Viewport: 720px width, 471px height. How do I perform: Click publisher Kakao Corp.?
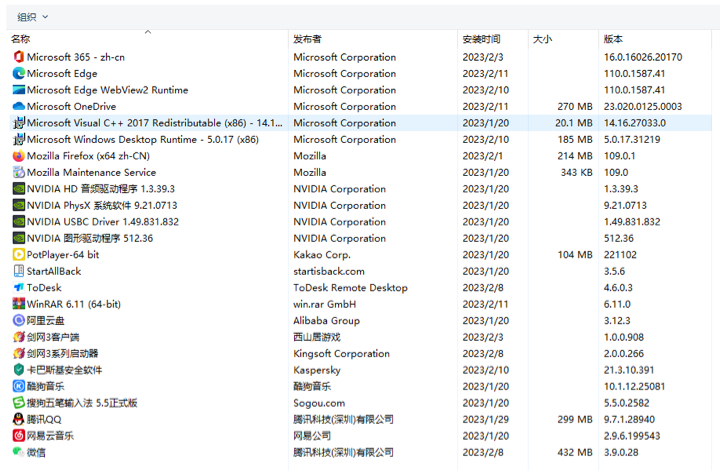pyautogui.click(x=322, y=255)
